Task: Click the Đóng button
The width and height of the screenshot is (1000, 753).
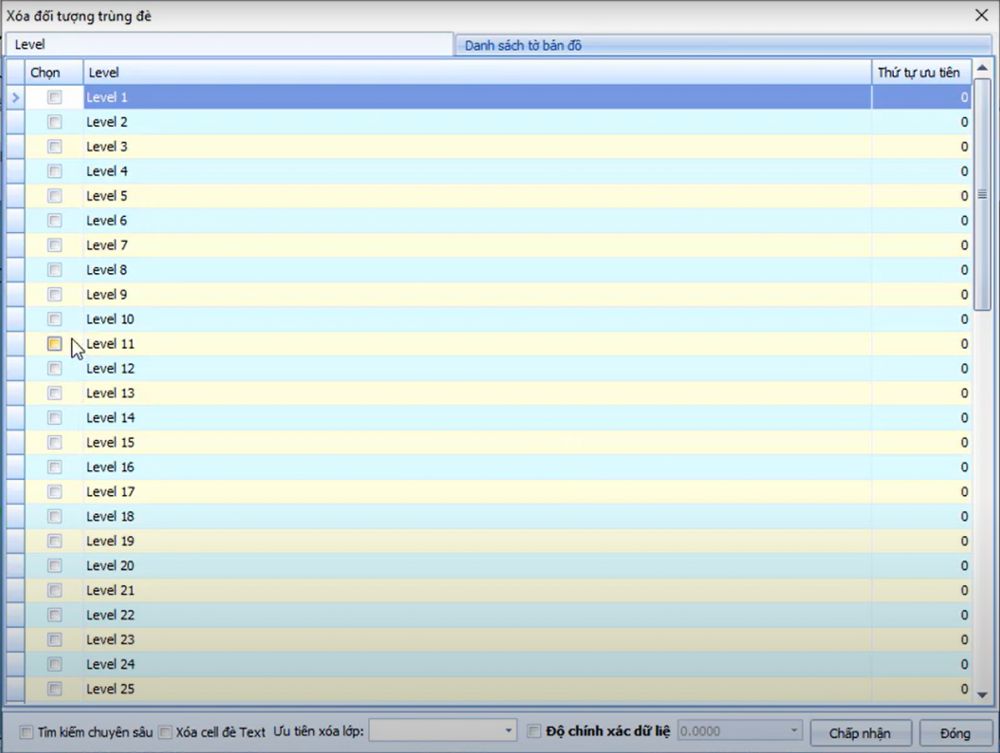Action: coord(955,733)
